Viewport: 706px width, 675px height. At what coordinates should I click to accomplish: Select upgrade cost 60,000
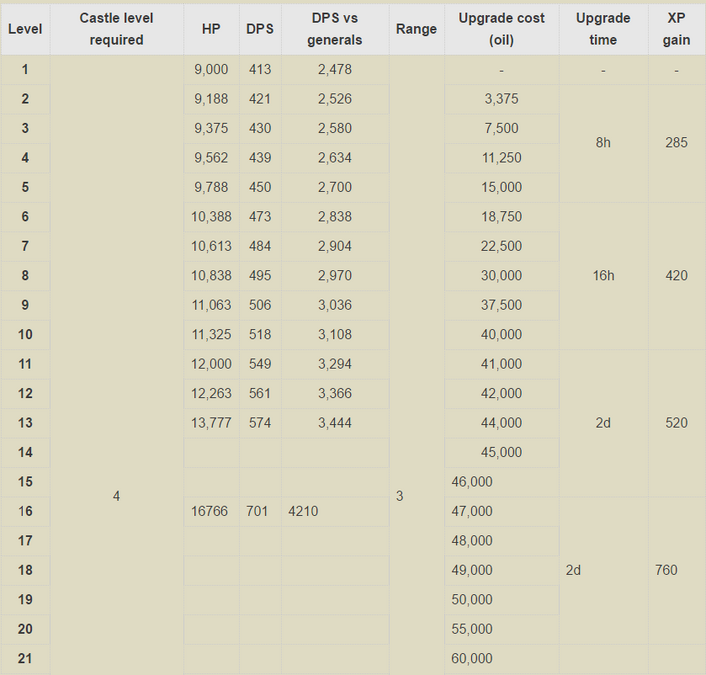(x=472, y=659)
